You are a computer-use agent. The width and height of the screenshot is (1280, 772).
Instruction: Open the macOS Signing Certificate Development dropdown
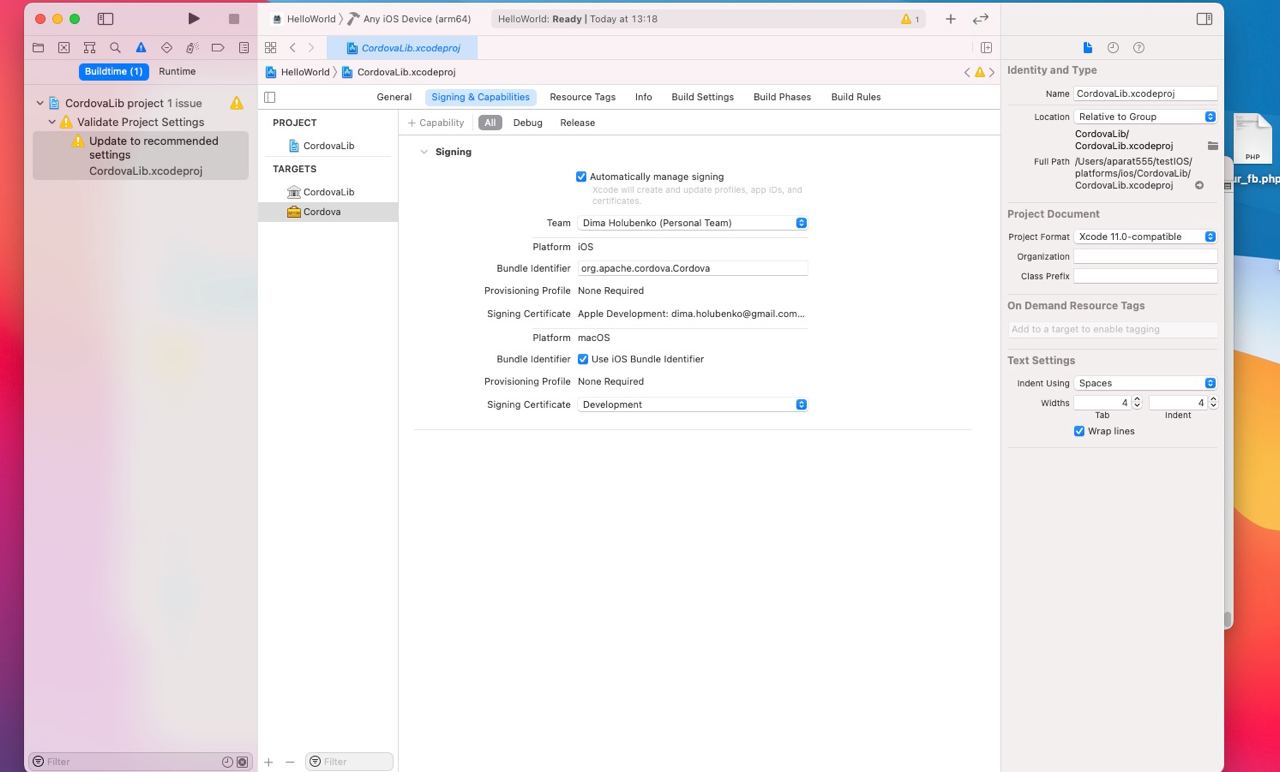pyautogui.click(x=692, y=405)
